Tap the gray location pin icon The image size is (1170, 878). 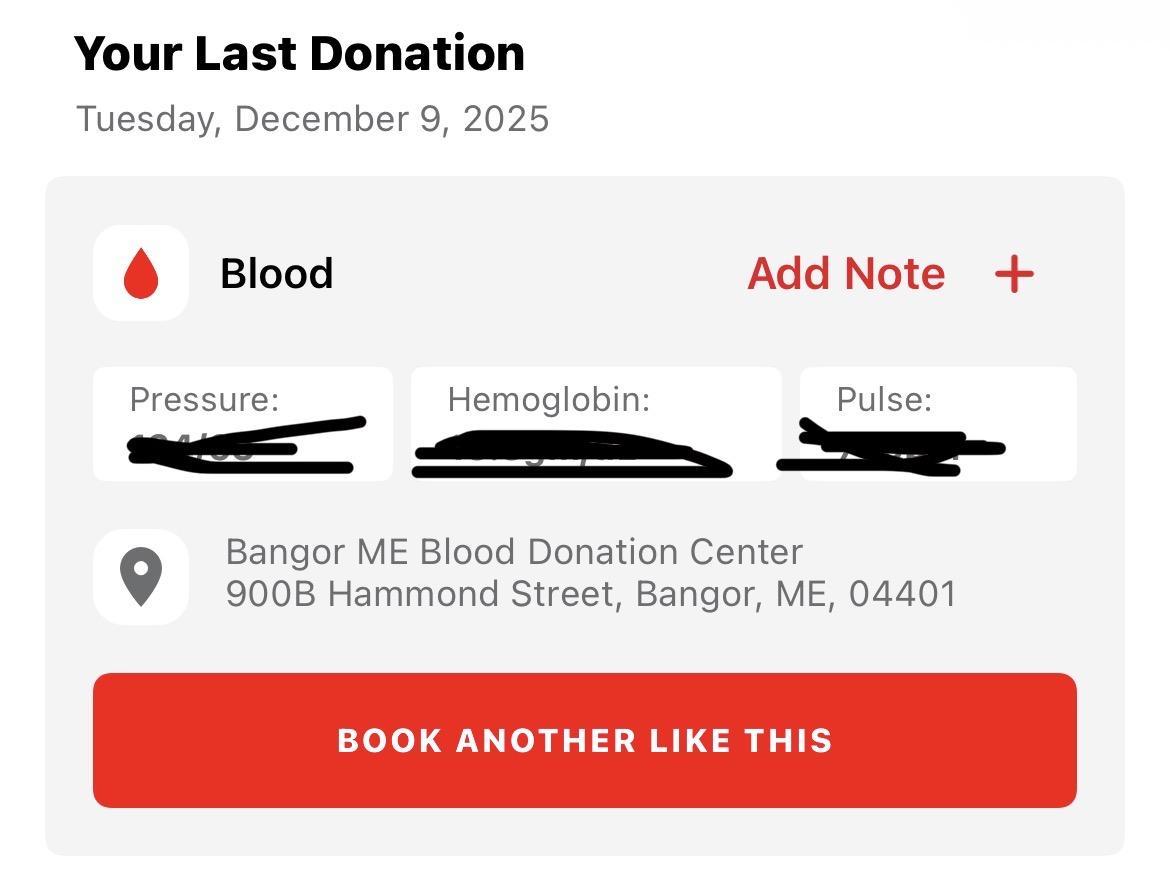(141, 577)
